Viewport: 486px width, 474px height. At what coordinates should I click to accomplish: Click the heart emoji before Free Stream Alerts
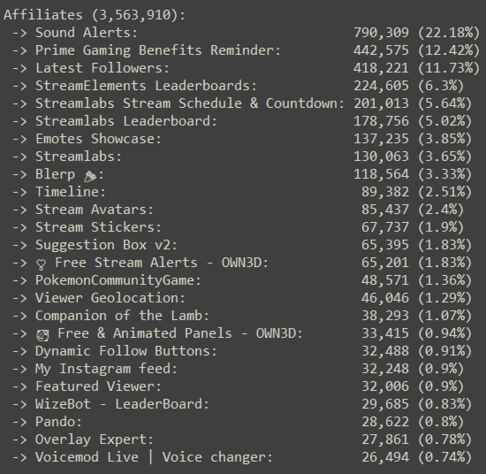coord(41,264)
